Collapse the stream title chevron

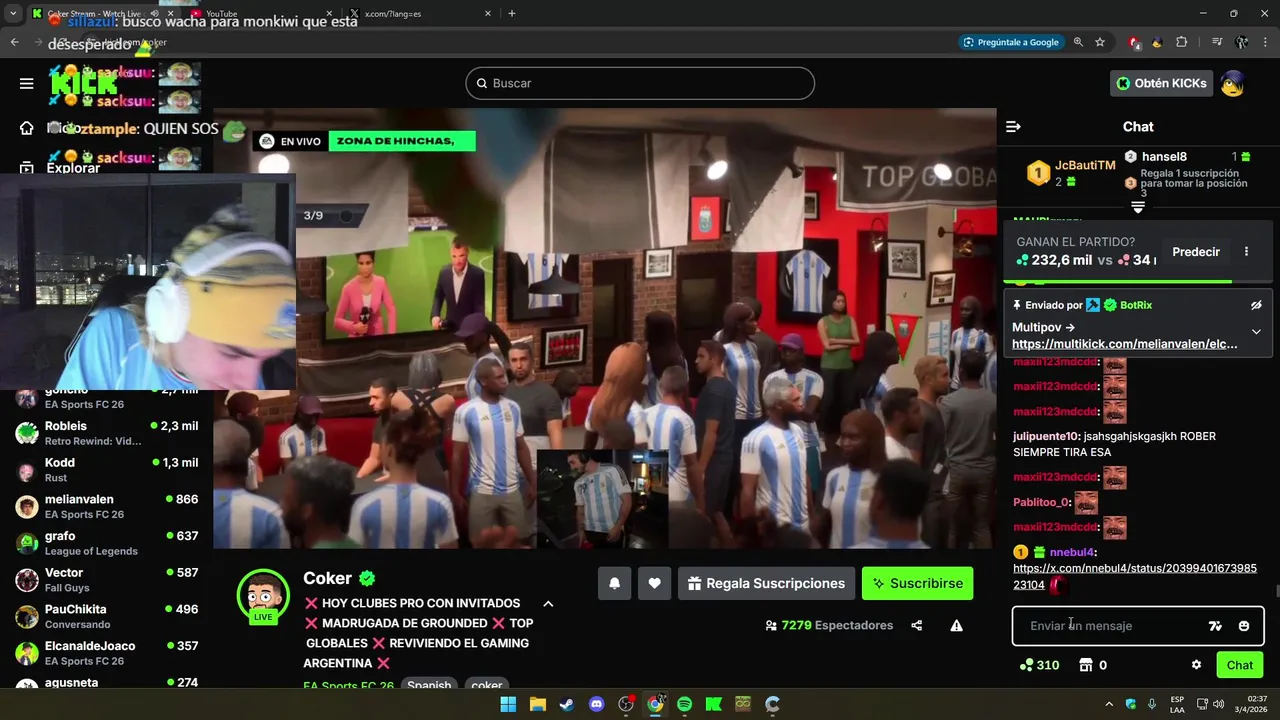(x=548, y=604)
